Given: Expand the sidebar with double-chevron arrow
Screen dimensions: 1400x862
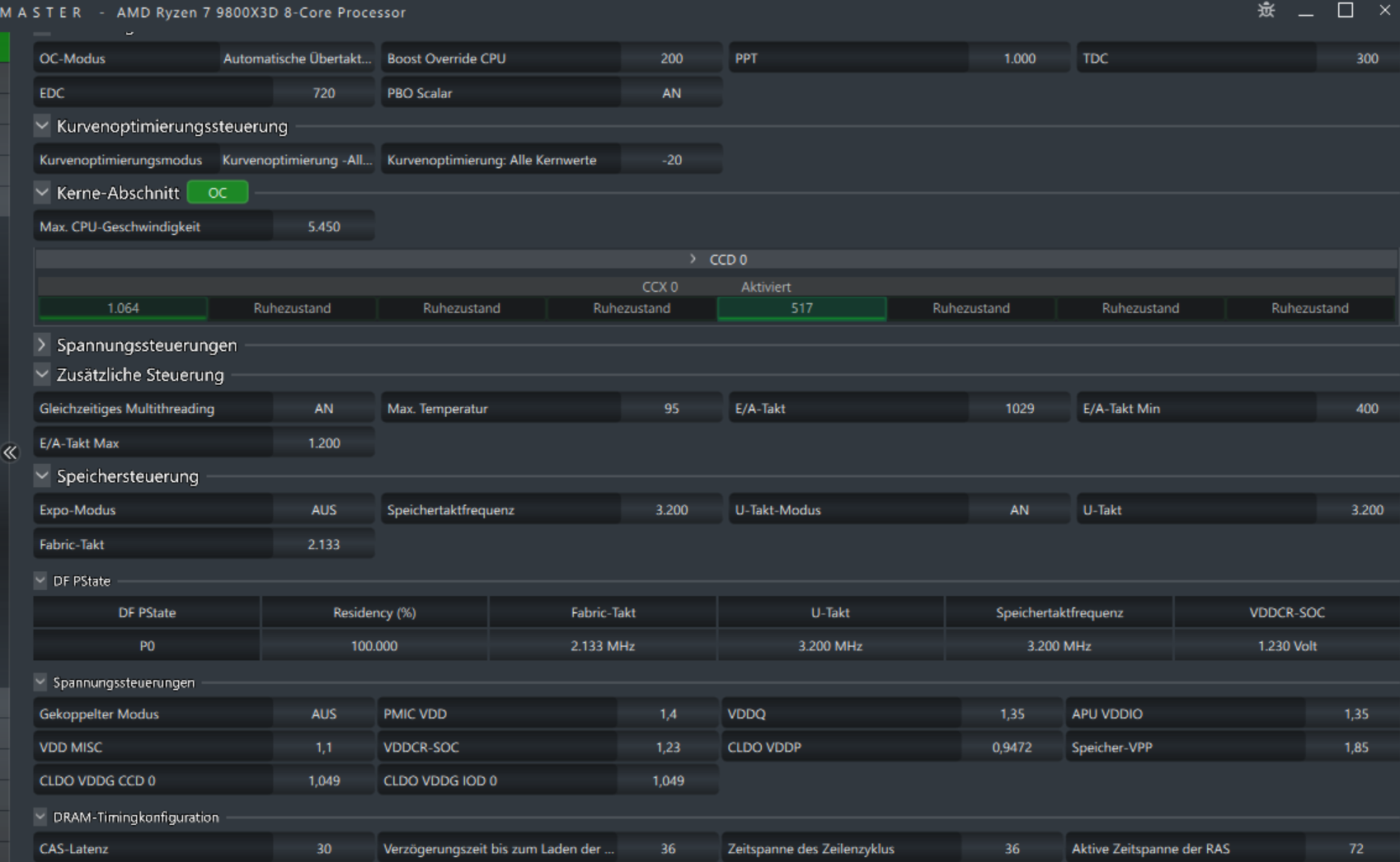Looking at the screenshot, I should pos(10,452).
